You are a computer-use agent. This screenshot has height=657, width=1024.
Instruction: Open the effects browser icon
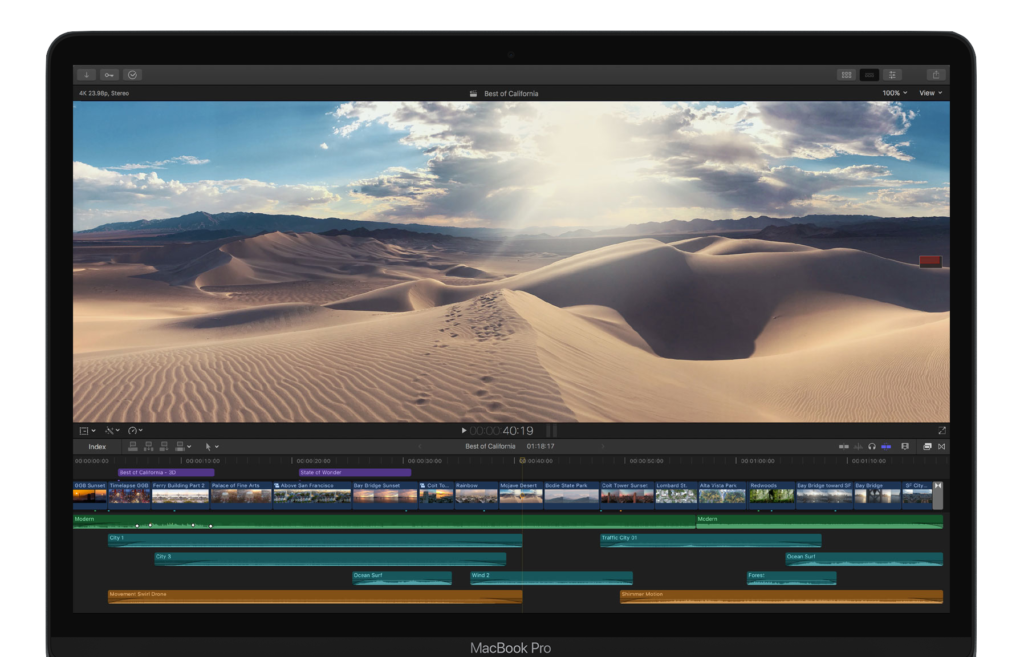coord(927,447)
